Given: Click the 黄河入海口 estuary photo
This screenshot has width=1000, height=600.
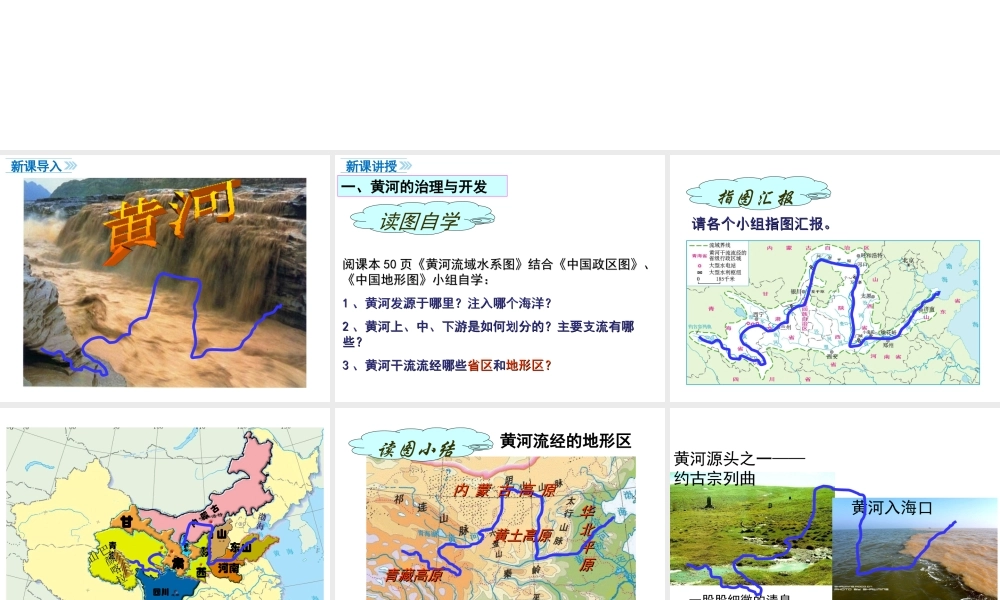Looking at the screenshot, I should pyautogui.click(x=915, y=548).
